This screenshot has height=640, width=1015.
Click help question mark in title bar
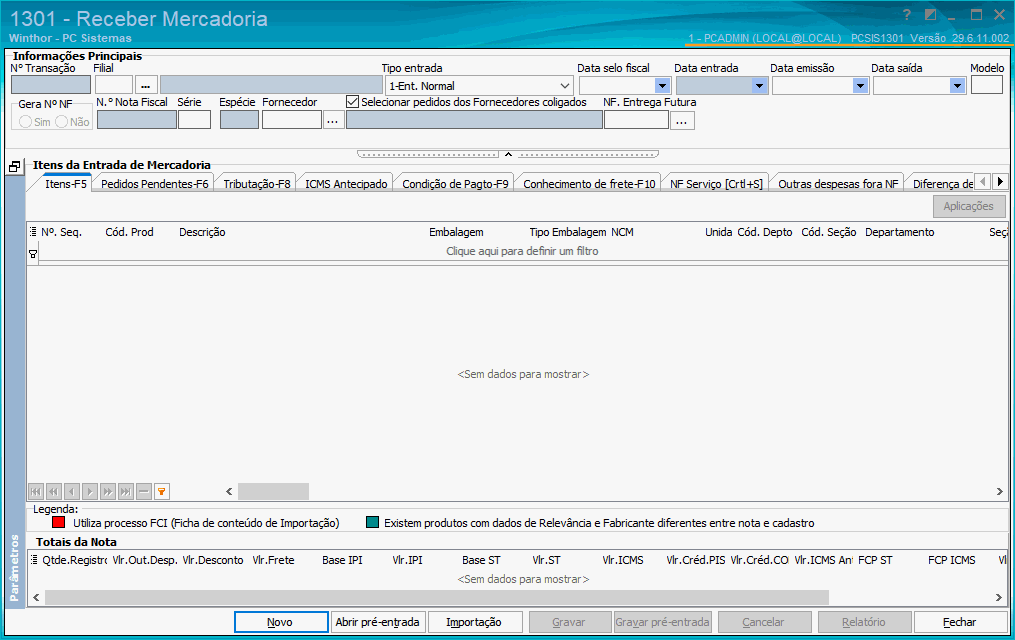click(906, 15)
